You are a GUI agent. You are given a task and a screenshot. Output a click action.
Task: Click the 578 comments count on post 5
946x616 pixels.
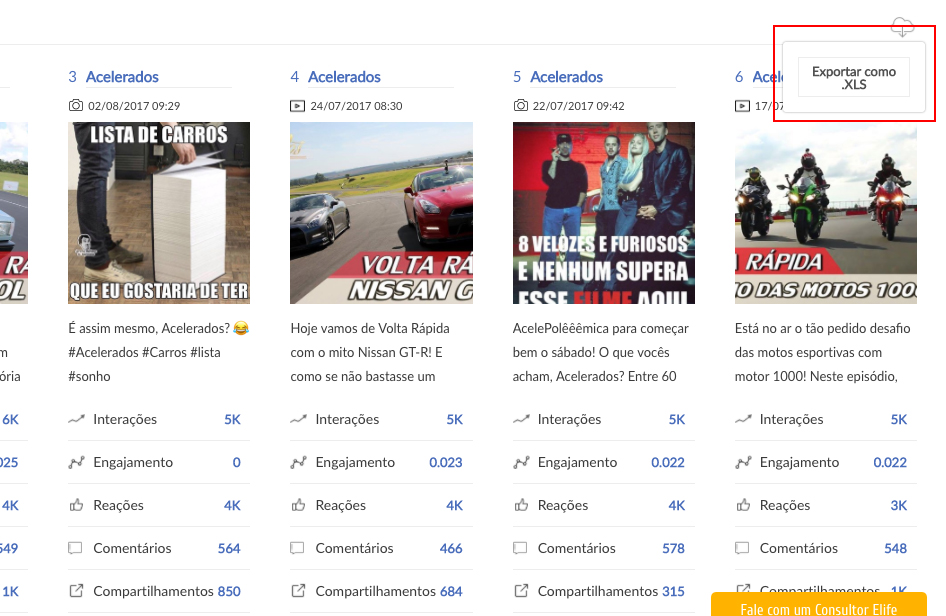point(673,548)
